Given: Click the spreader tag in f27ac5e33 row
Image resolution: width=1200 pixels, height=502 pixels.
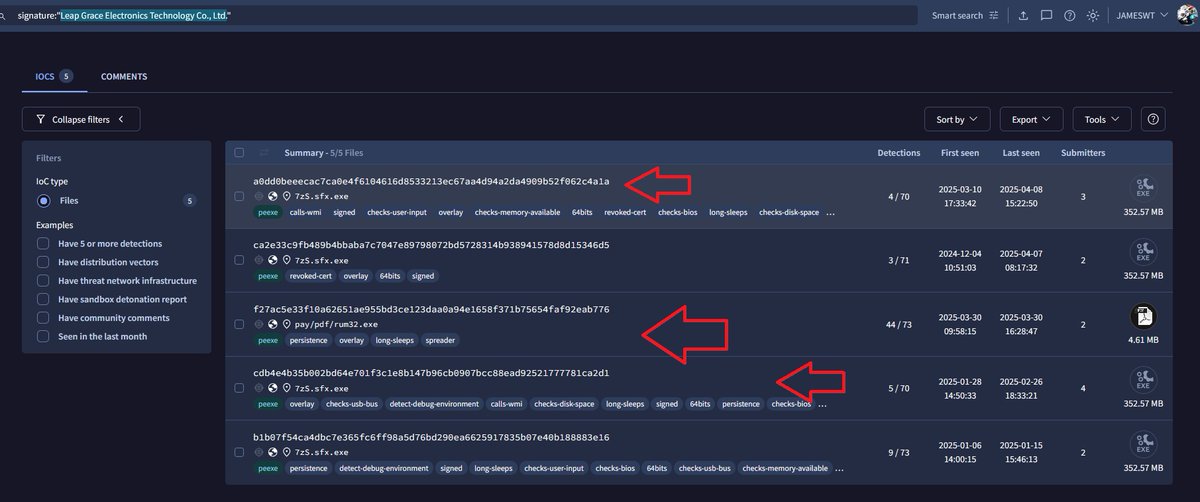Looking at the screenshot, I should click(x=439, y=340).
